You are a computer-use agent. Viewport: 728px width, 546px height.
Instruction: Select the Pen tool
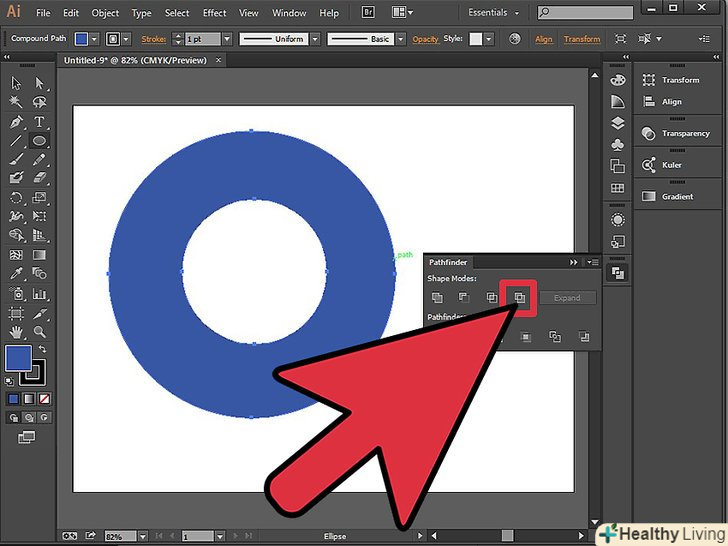click(16, 122)
